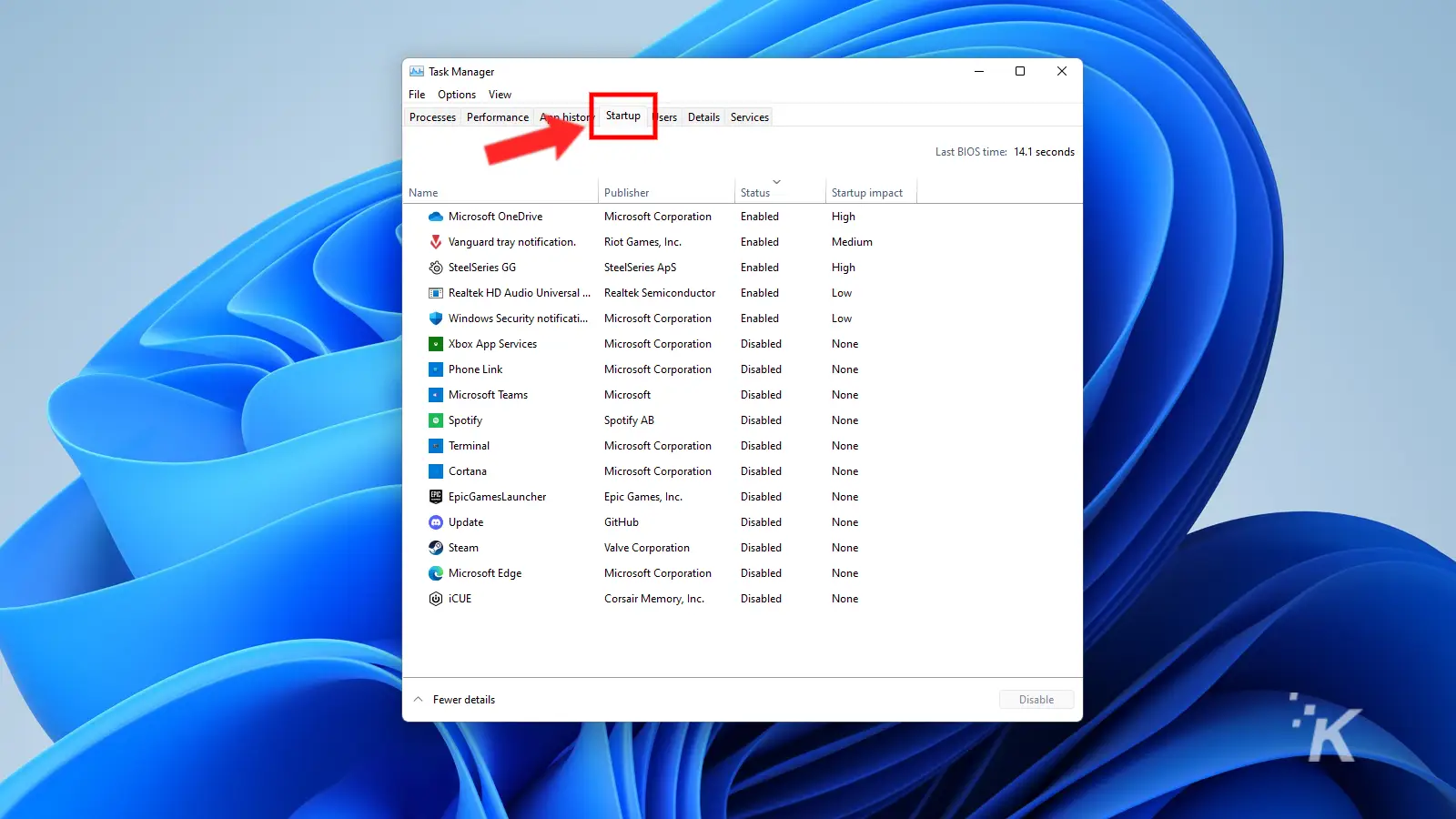Click SteelSeries ApS publisher cell

(x=640, y=268)
